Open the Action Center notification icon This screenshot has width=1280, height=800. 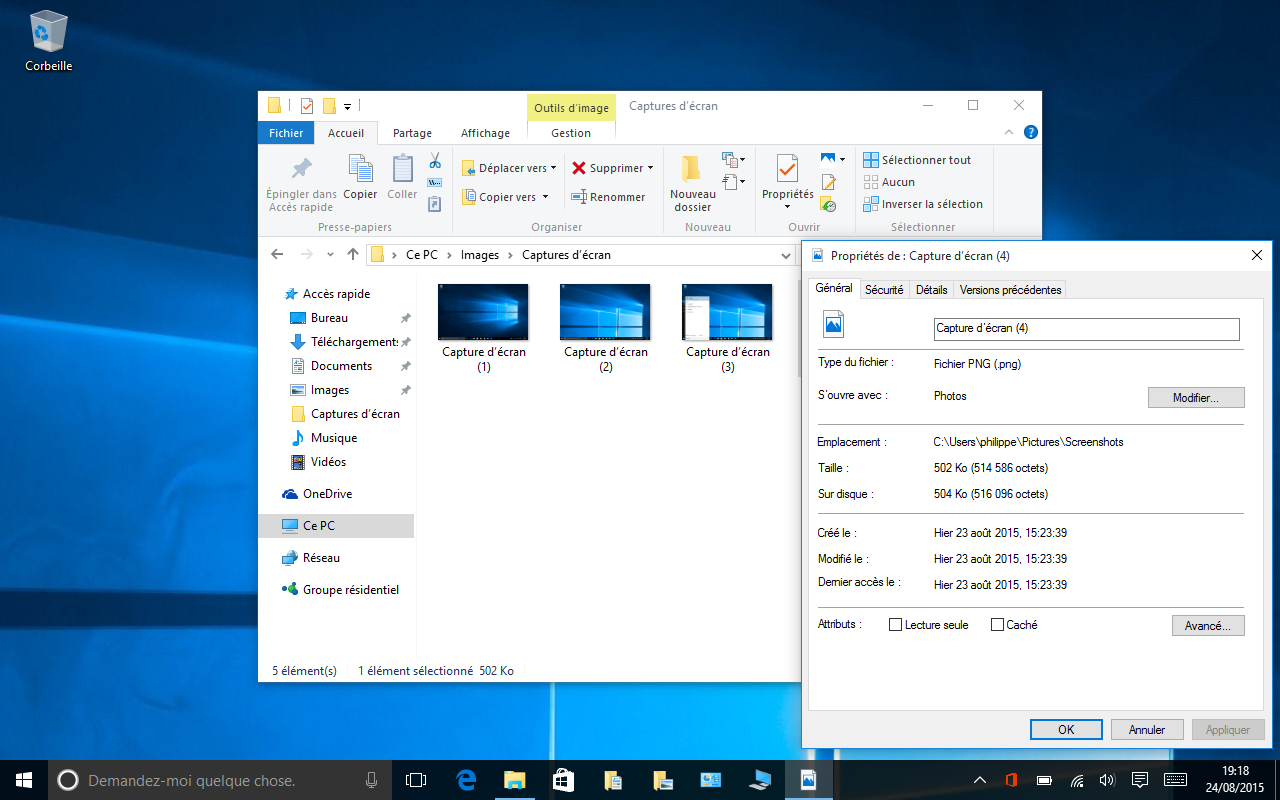1139,779
